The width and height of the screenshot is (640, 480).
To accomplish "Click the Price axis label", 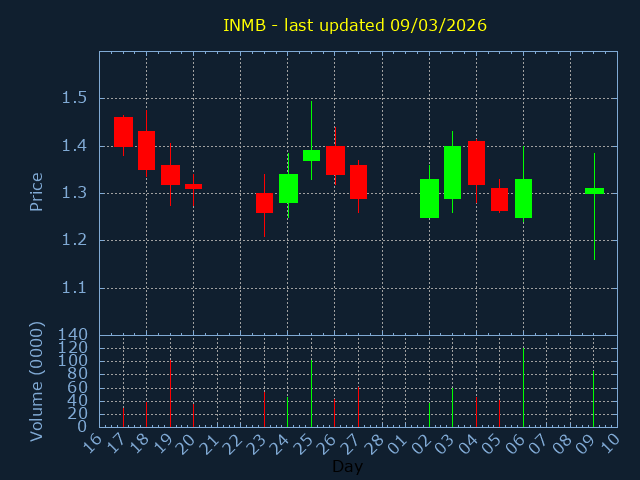I will click(37, 191).
